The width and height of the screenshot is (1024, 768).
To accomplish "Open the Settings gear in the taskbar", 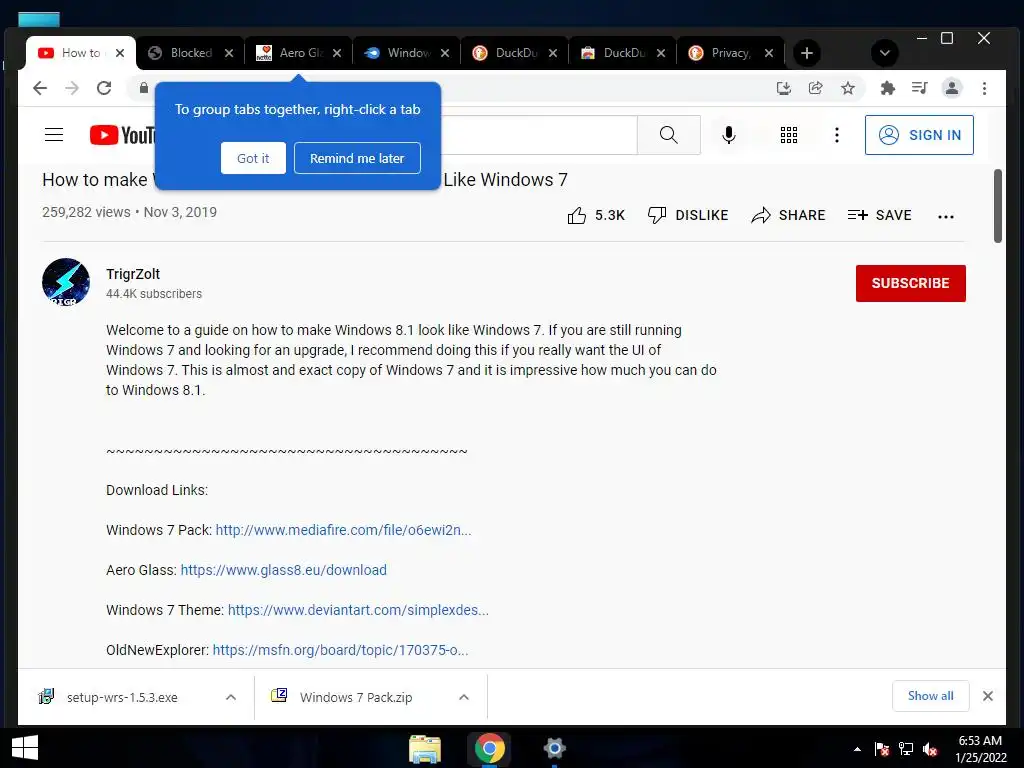I will click(554, 749).
